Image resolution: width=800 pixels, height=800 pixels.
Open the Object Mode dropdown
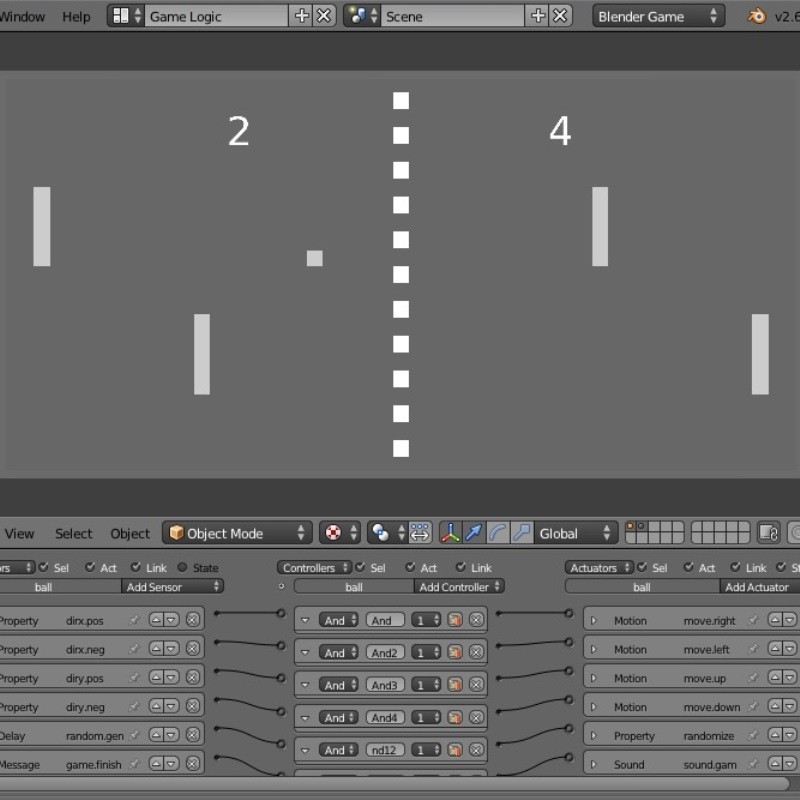click(236, 533)
